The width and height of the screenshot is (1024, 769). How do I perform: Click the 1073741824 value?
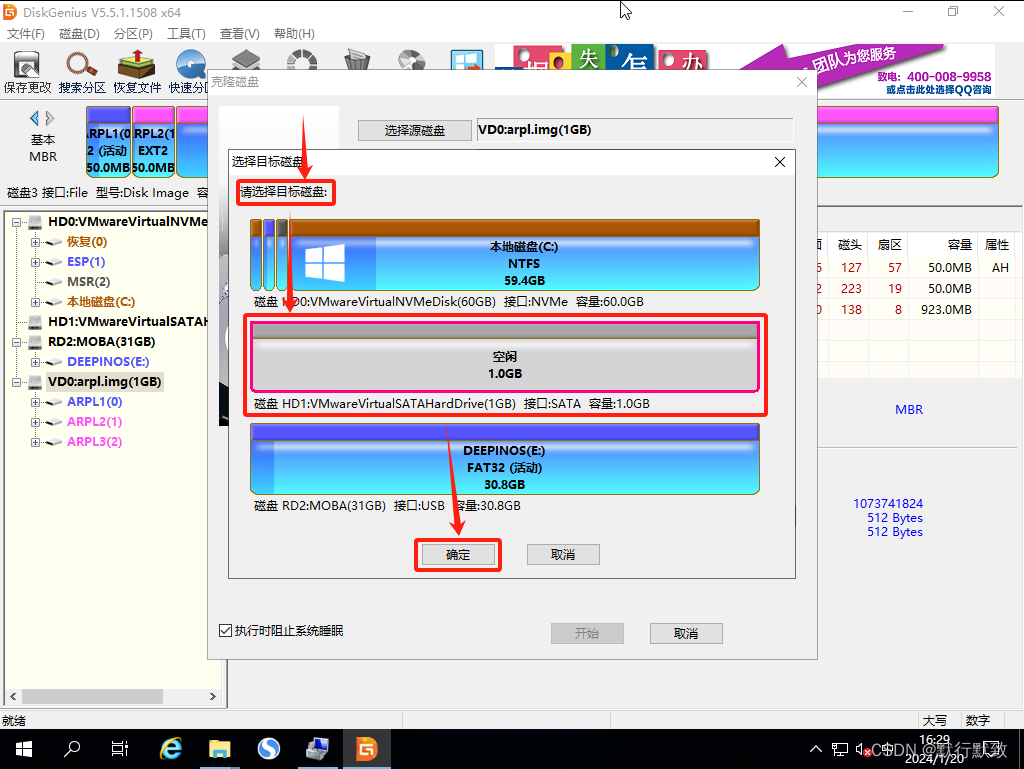pos(888,503)
